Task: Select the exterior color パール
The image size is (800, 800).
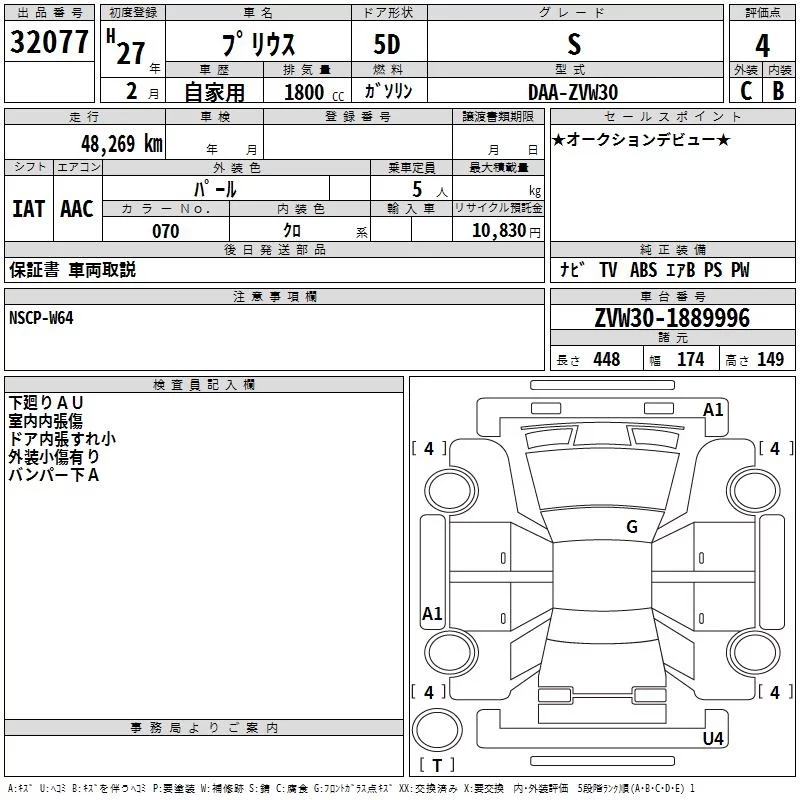Action: coord(215,189)
